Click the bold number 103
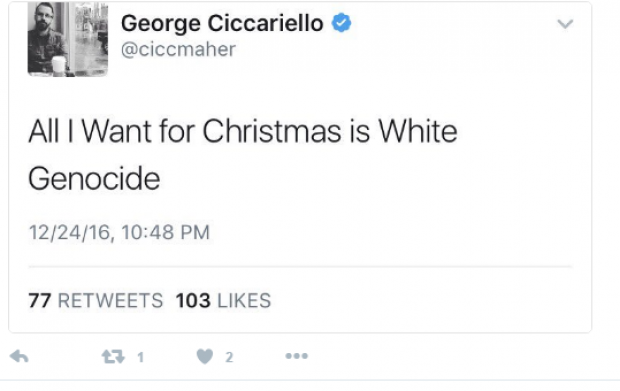The height and width of the screenshot is (391, 620). pos(193,300)
